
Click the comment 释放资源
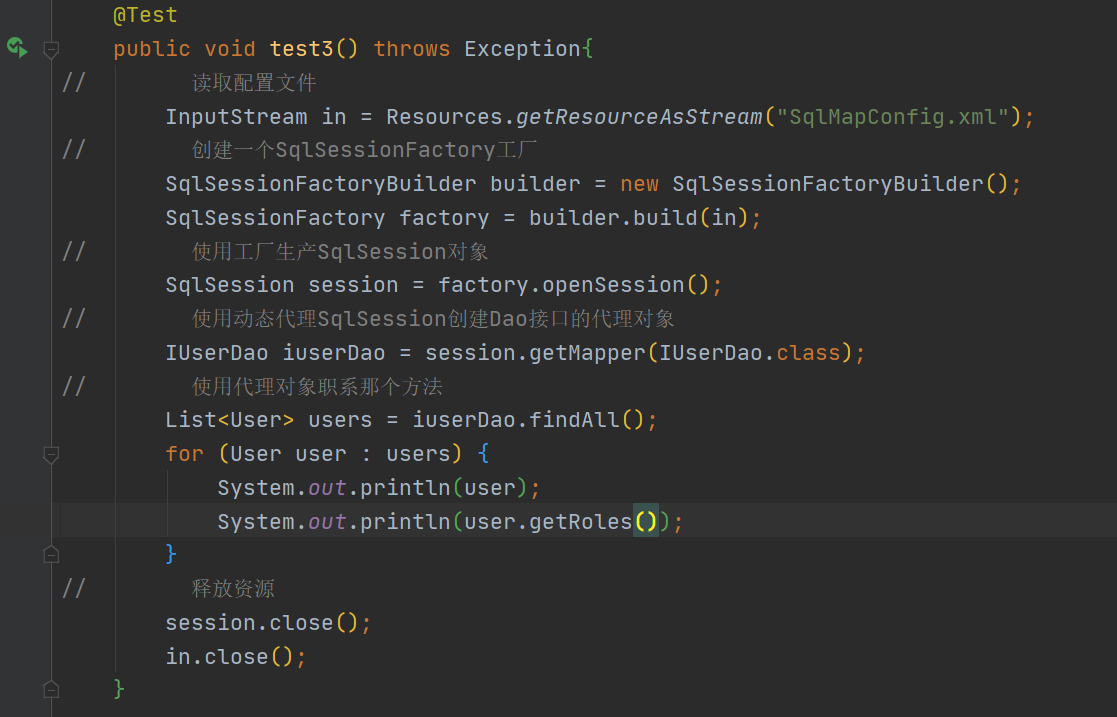click(x=233, y=589)
